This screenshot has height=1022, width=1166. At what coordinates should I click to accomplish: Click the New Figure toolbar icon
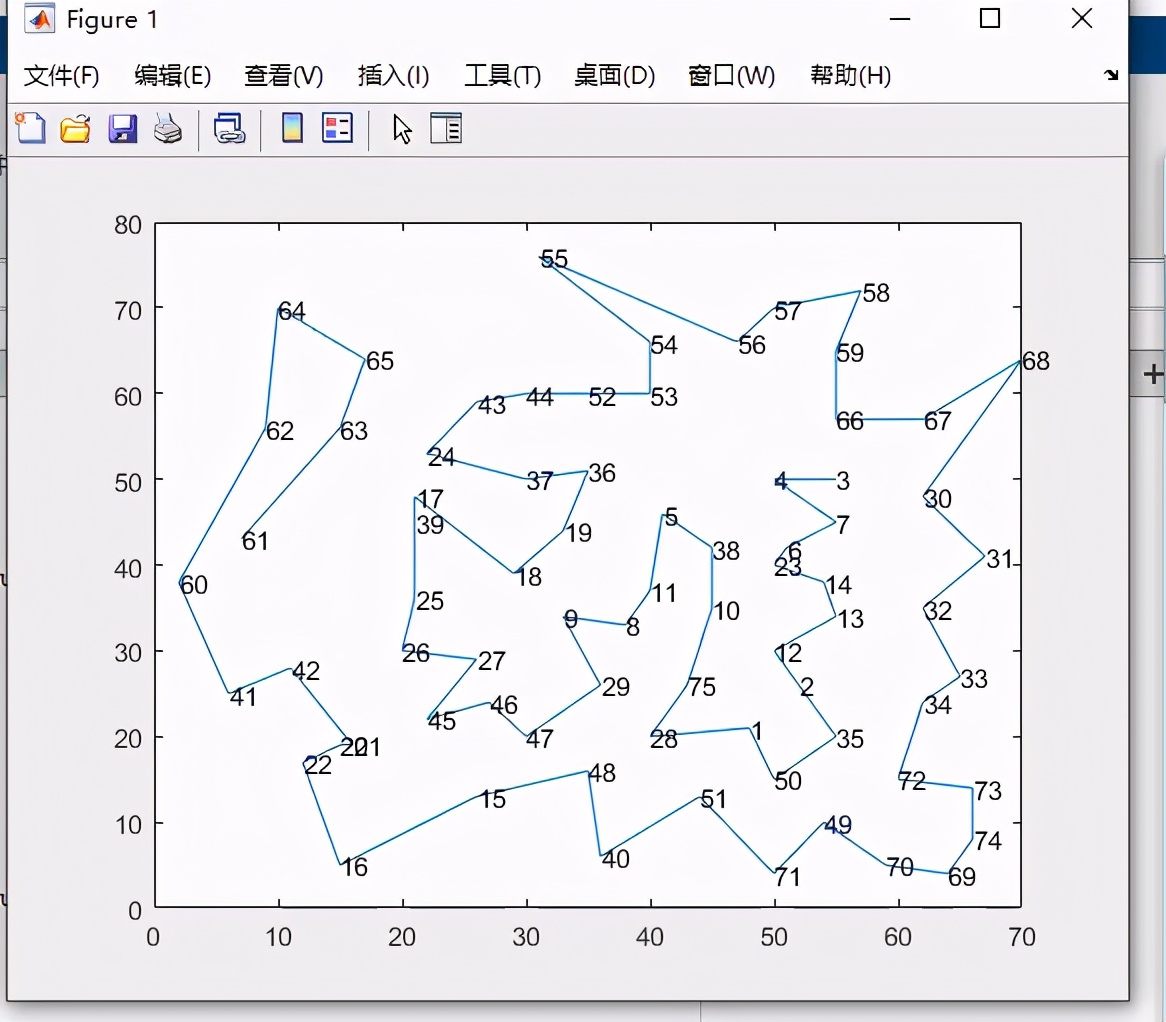30,128
